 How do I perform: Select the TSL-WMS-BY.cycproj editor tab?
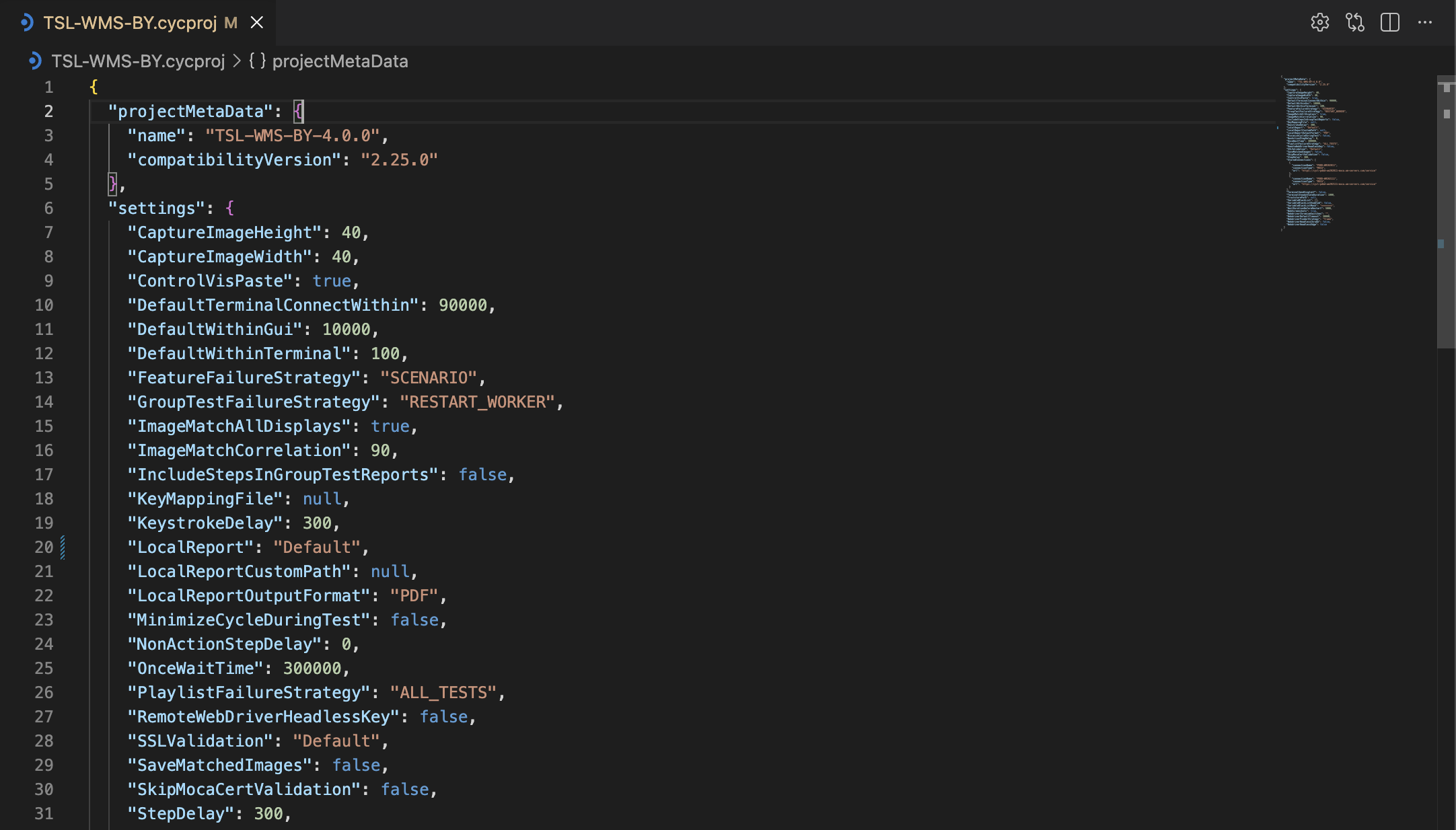[x=138, y=23]
